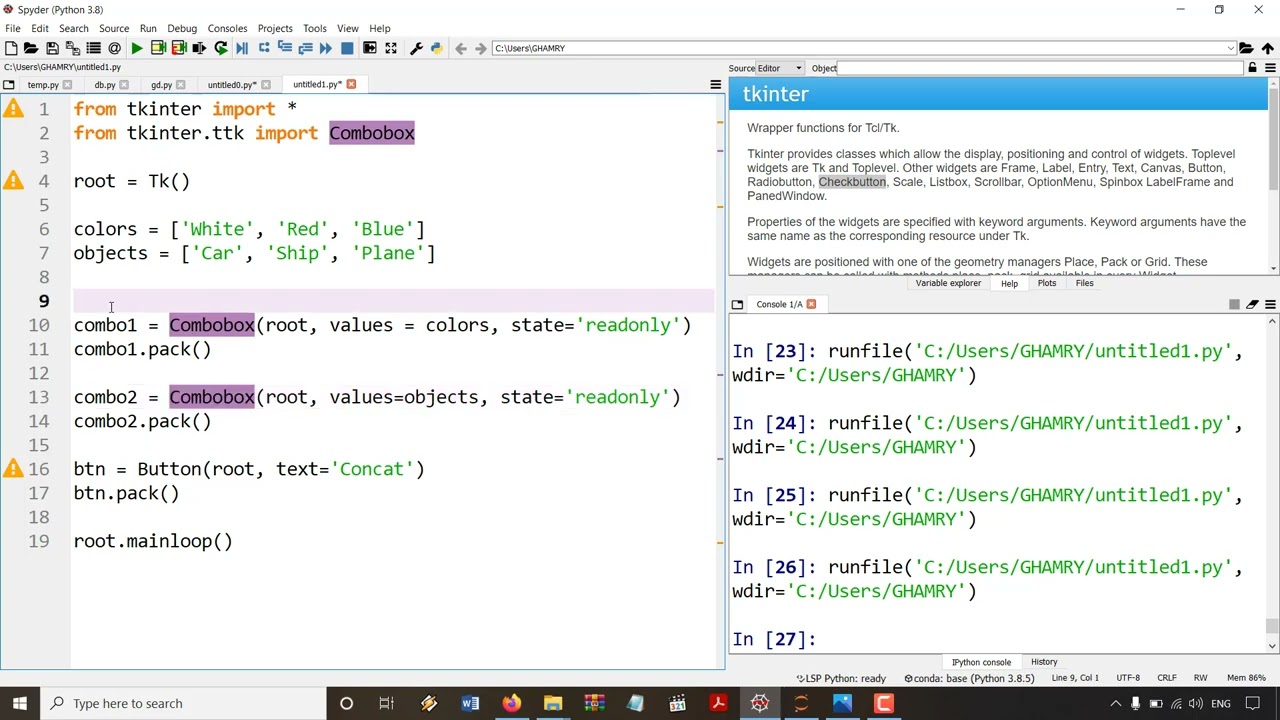
Task: Open the working directory path dropdown arrow
Action: coord(1231,48)
